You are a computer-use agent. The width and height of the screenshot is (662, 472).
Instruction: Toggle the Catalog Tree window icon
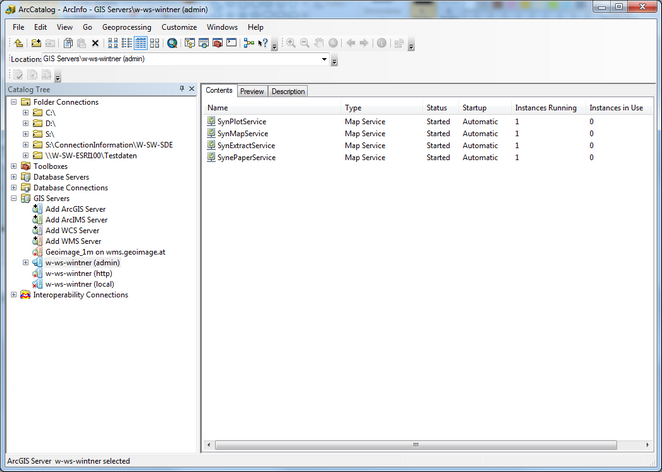tap(190, 43)
